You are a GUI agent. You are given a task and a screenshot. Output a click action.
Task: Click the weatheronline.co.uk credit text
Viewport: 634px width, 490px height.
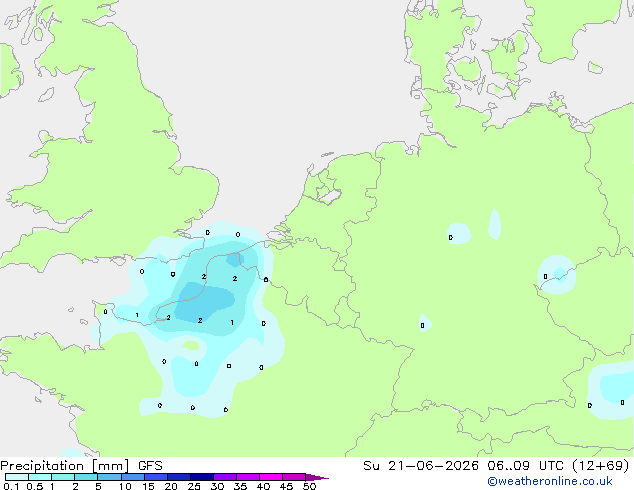[550, 481]
